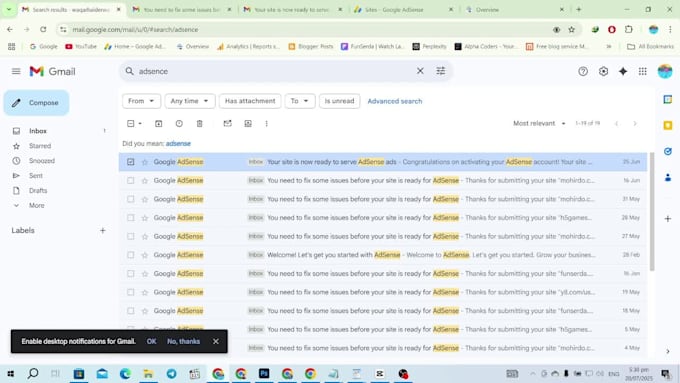Select the 16 Jun AdSense email checkbox

131,180
